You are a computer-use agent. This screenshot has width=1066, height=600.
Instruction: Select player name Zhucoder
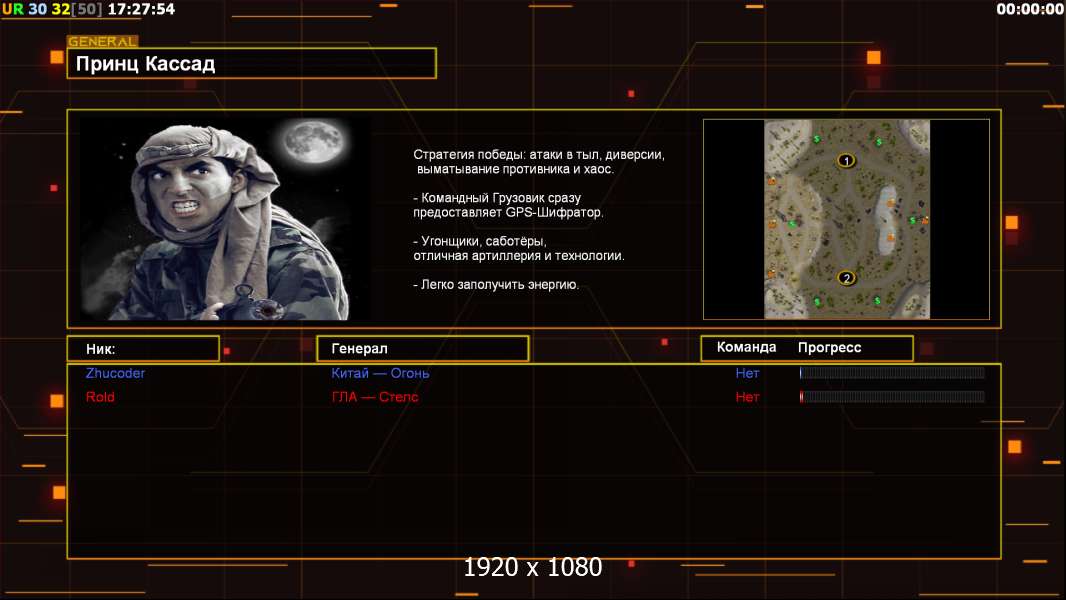(x=115, y=373)
